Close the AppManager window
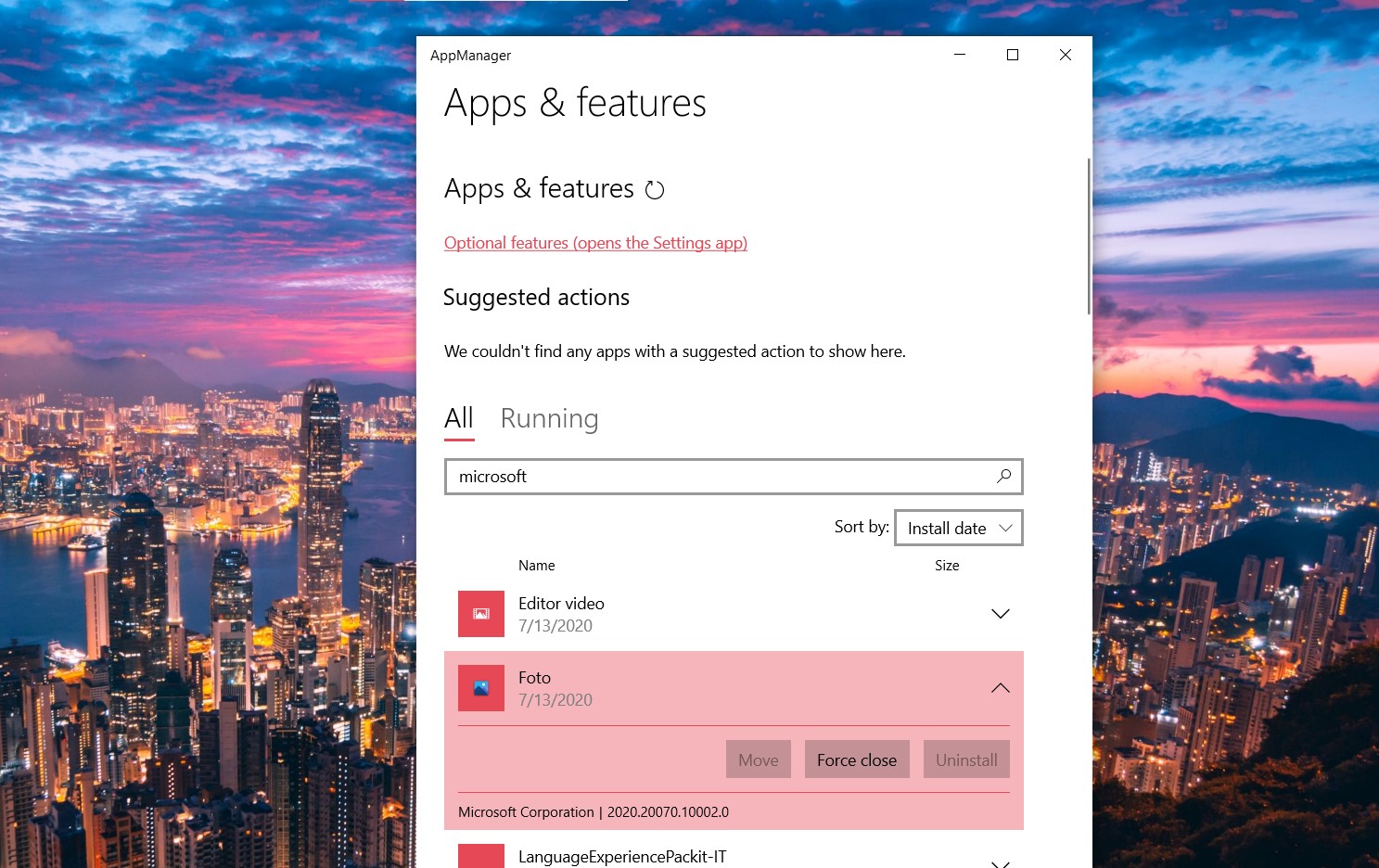The height and width of the screenshot is (868, 1379). [1066, 55]
